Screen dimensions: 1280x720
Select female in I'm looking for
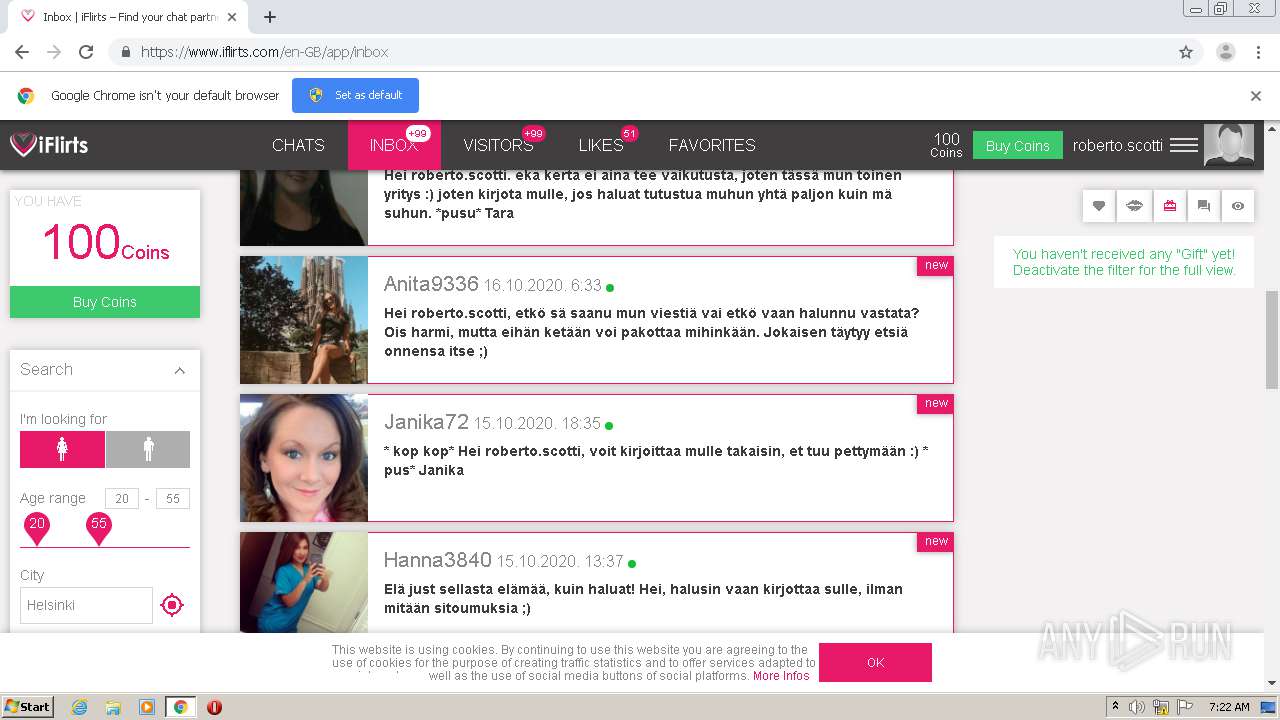(62, 450)
